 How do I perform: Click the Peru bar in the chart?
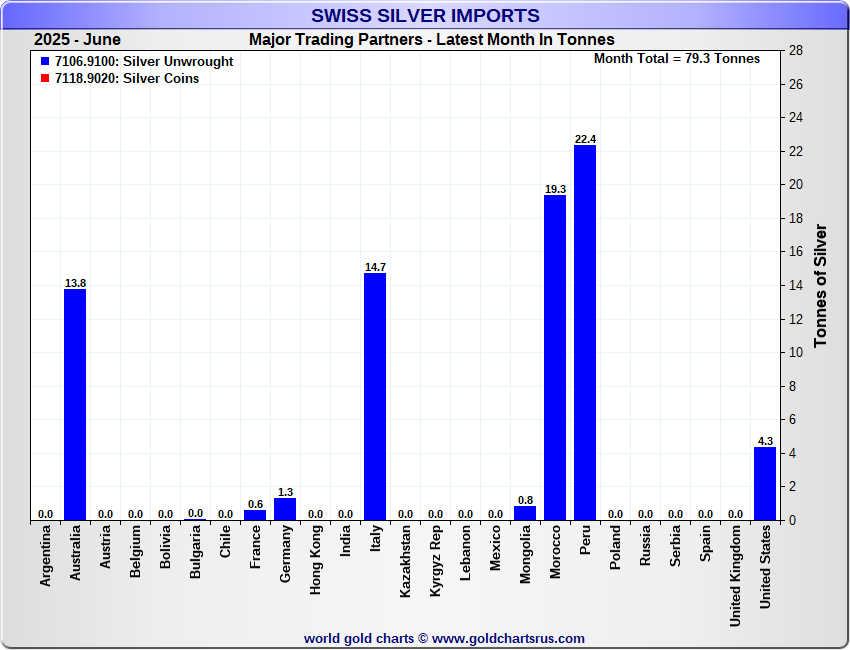coord(585,332)
